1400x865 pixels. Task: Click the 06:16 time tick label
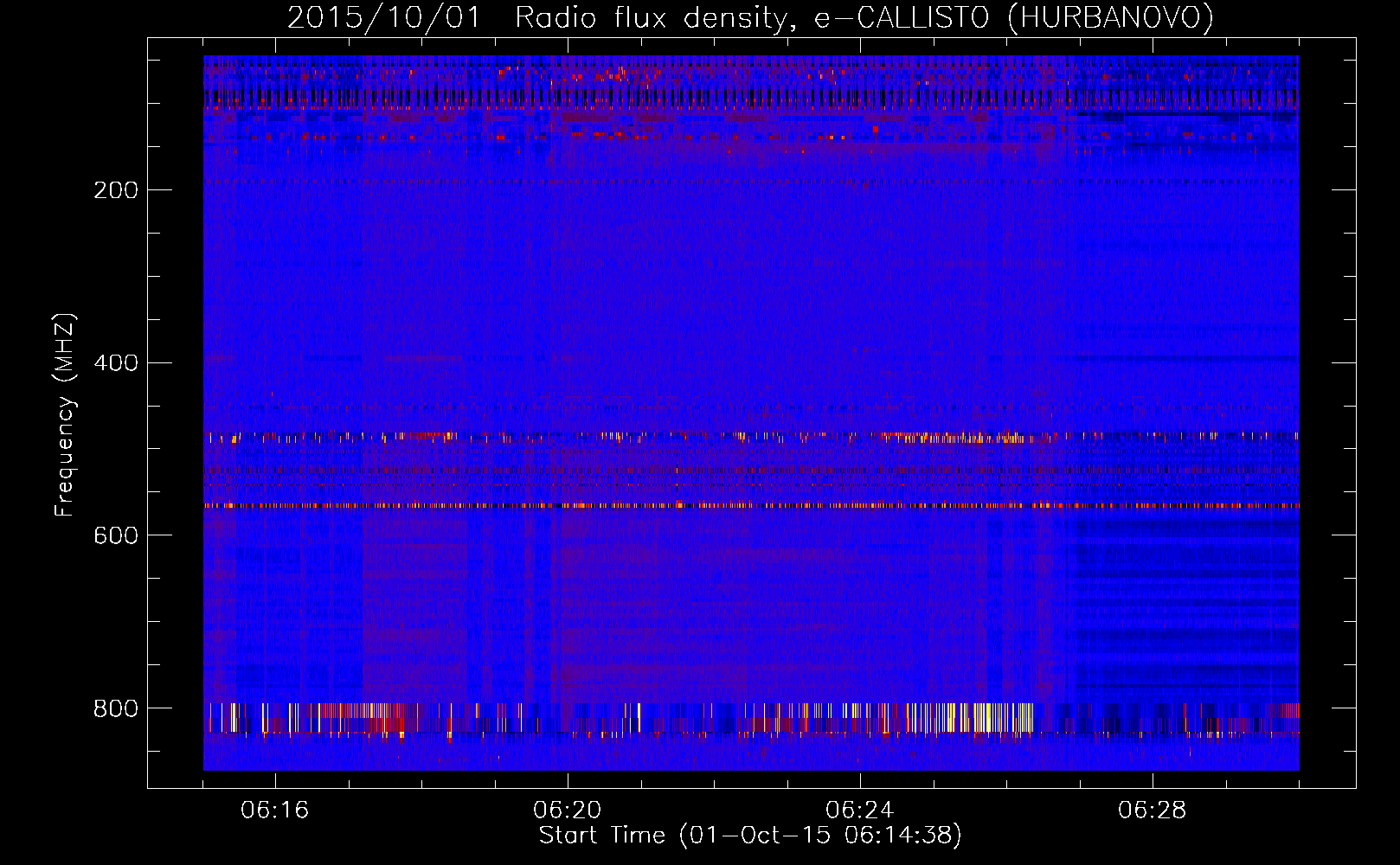coord(275,811)
